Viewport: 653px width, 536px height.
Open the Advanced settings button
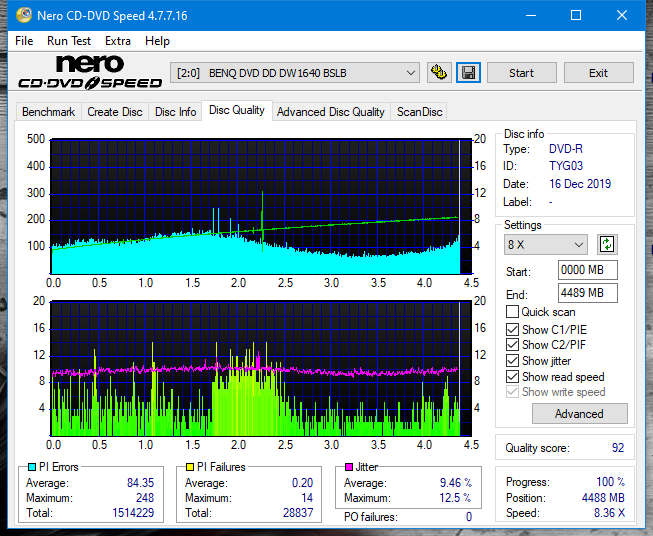579,414
